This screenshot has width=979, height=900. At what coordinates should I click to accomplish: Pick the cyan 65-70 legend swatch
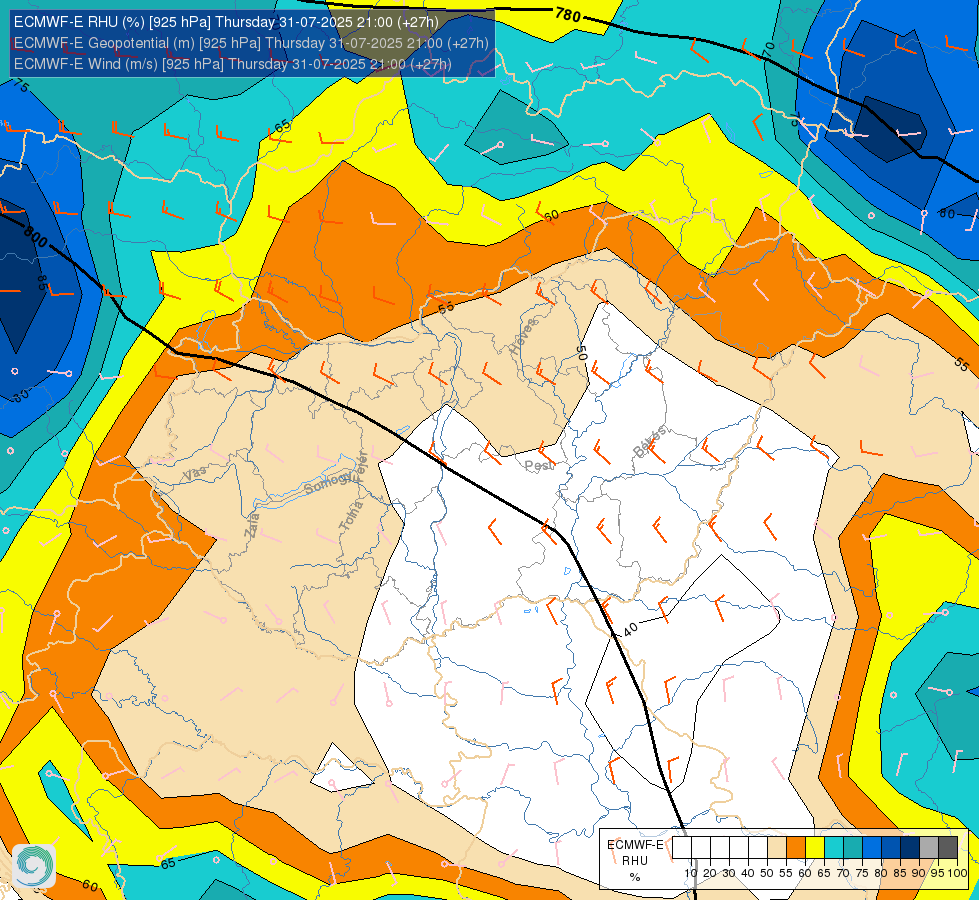click(834, 848)
